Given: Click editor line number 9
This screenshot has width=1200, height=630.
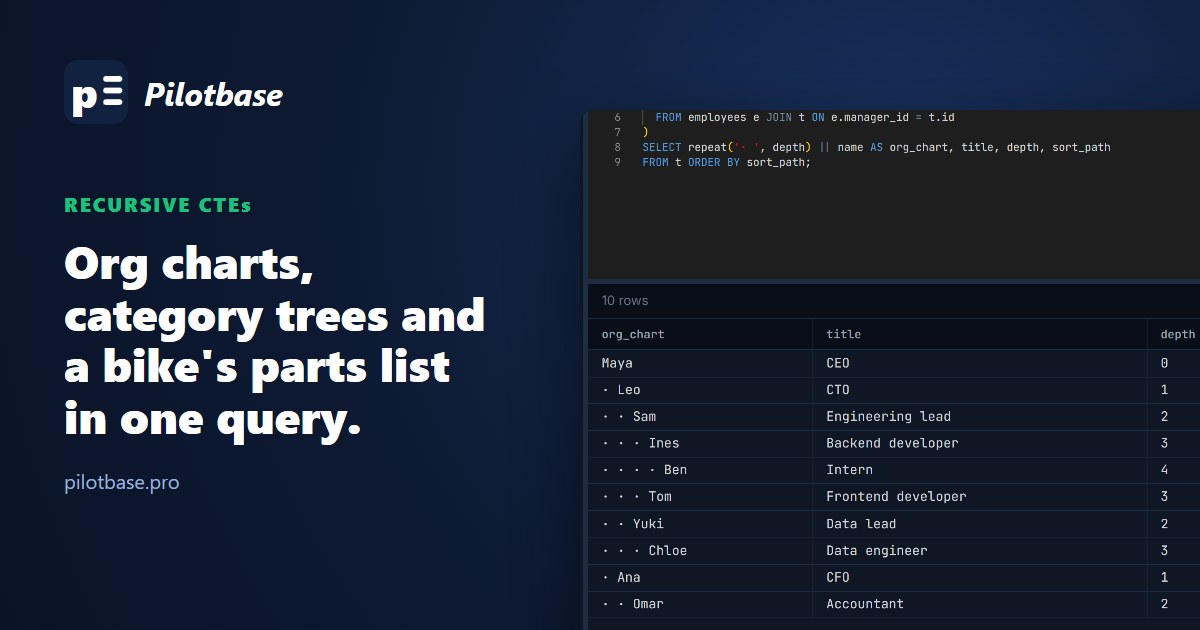Looking at the screenshot, I should tap(618, 162).
